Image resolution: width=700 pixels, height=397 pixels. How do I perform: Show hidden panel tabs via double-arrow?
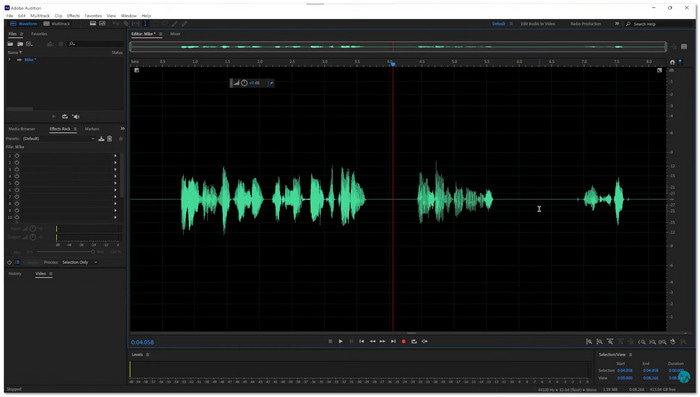coord(122,129)
